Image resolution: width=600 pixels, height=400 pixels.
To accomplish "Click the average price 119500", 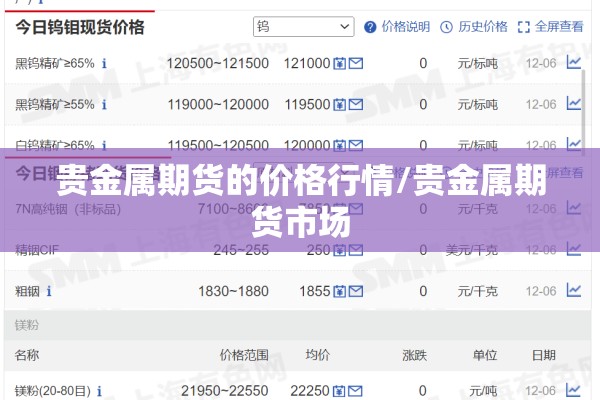I will point(307,104).
